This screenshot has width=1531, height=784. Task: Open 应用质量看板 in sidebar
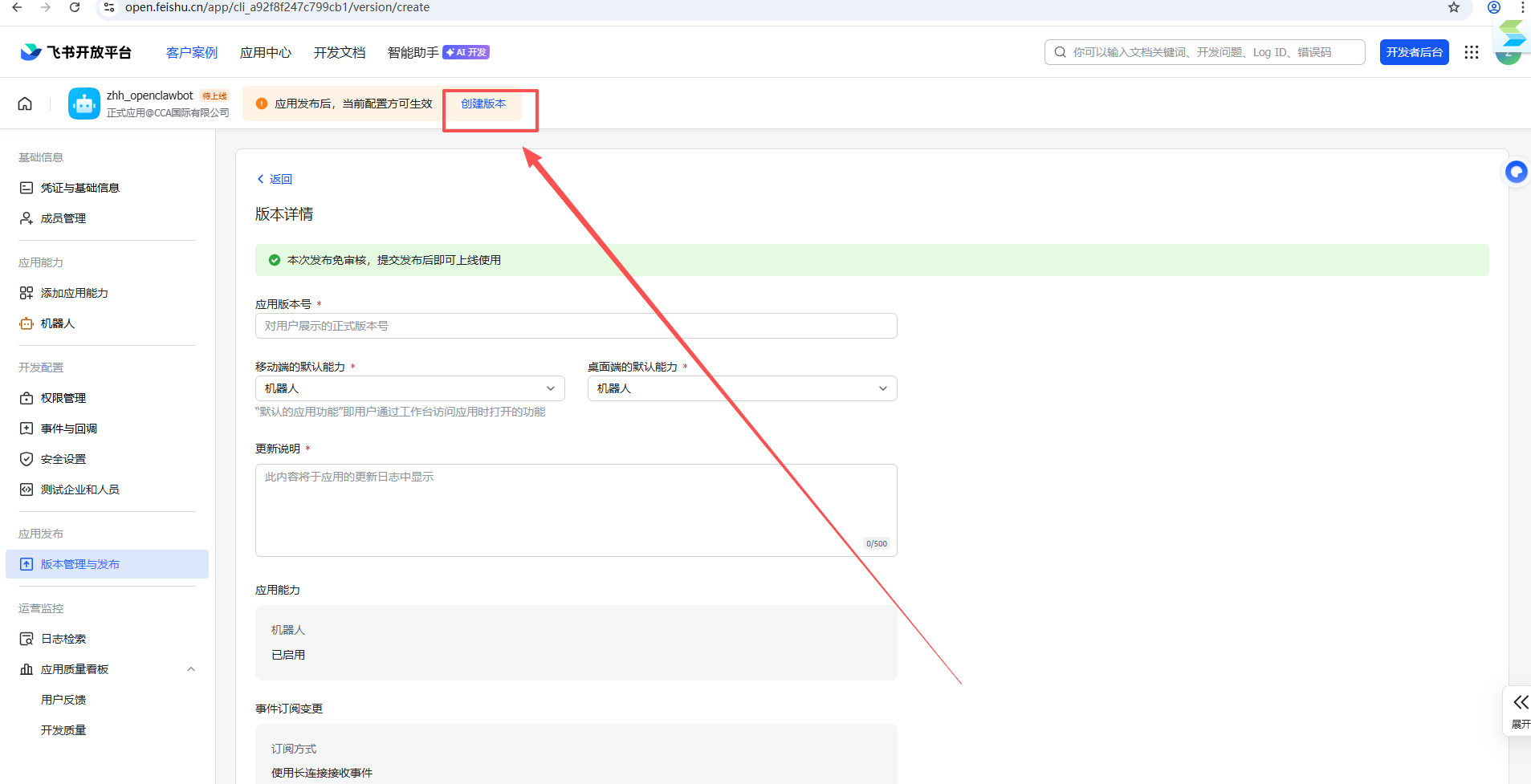point(75,669)
